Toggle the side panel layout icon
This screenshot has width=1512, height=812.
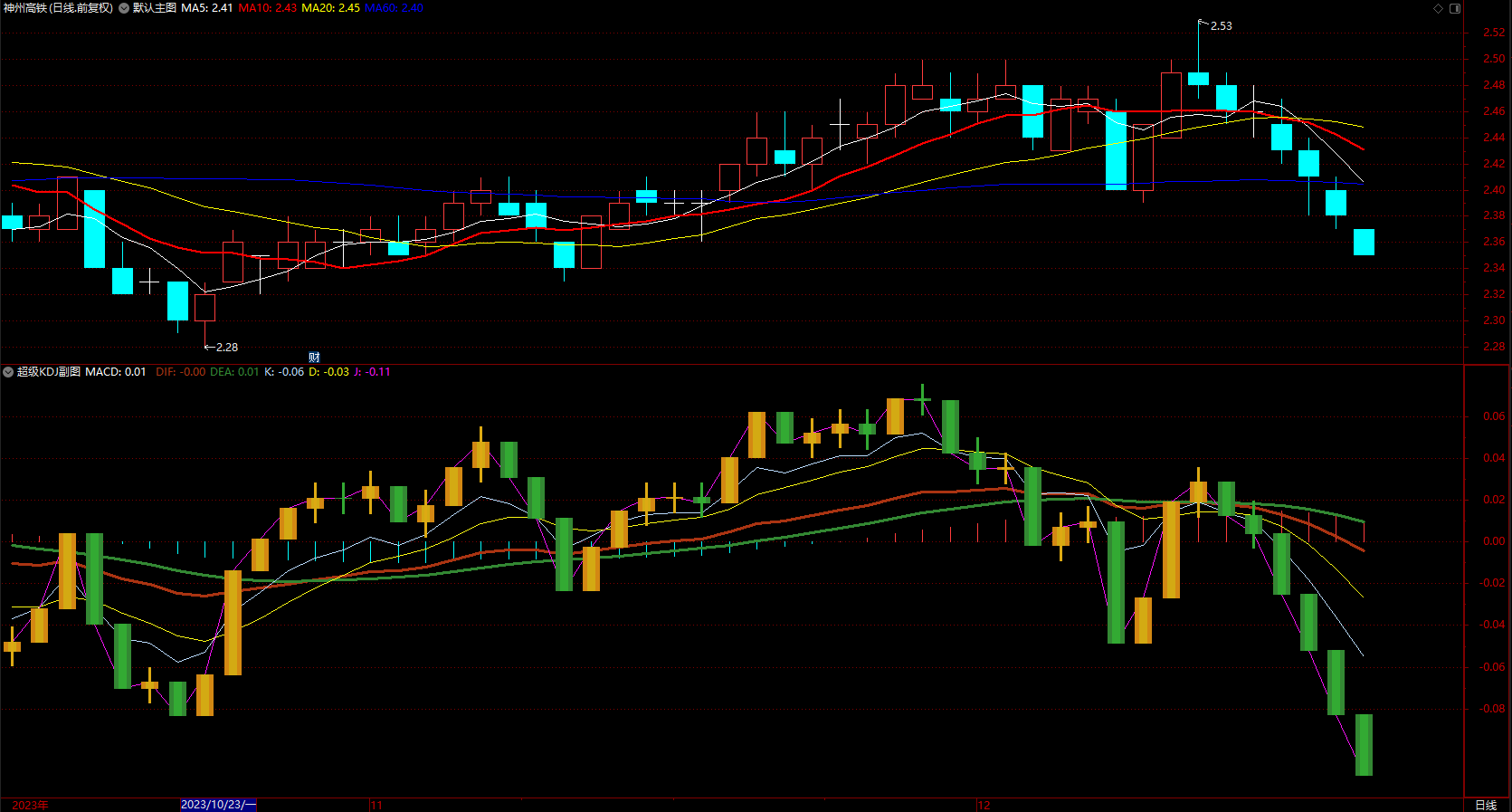pyautogui.click(x=1455, y=8)
